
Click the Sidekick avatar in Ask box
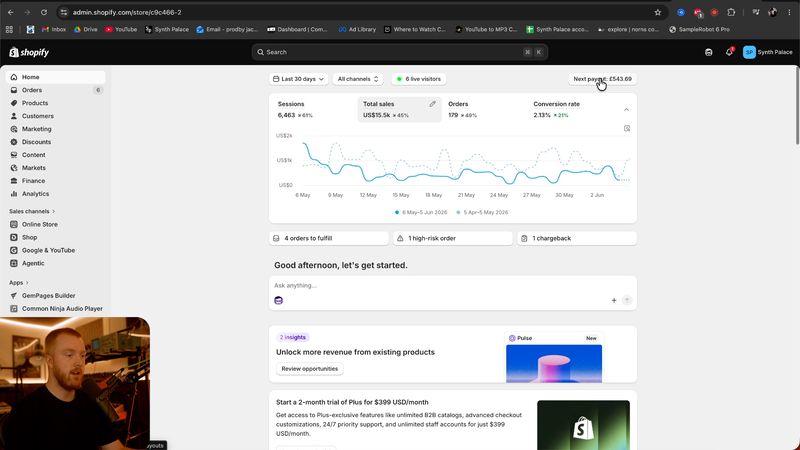(x=279, y=301)
